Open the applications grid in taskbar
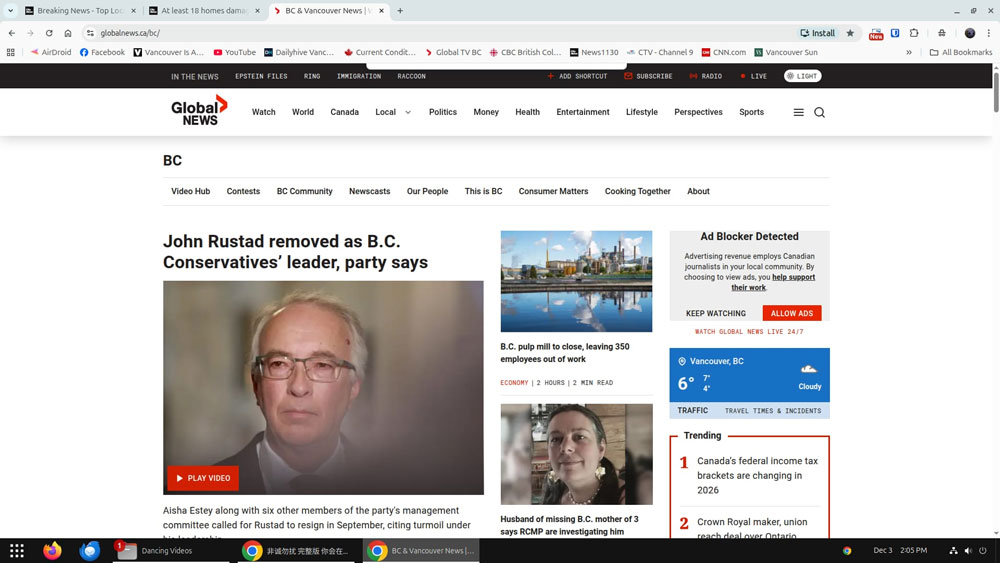Screen dimensions: 1000x563 (17, 550)
